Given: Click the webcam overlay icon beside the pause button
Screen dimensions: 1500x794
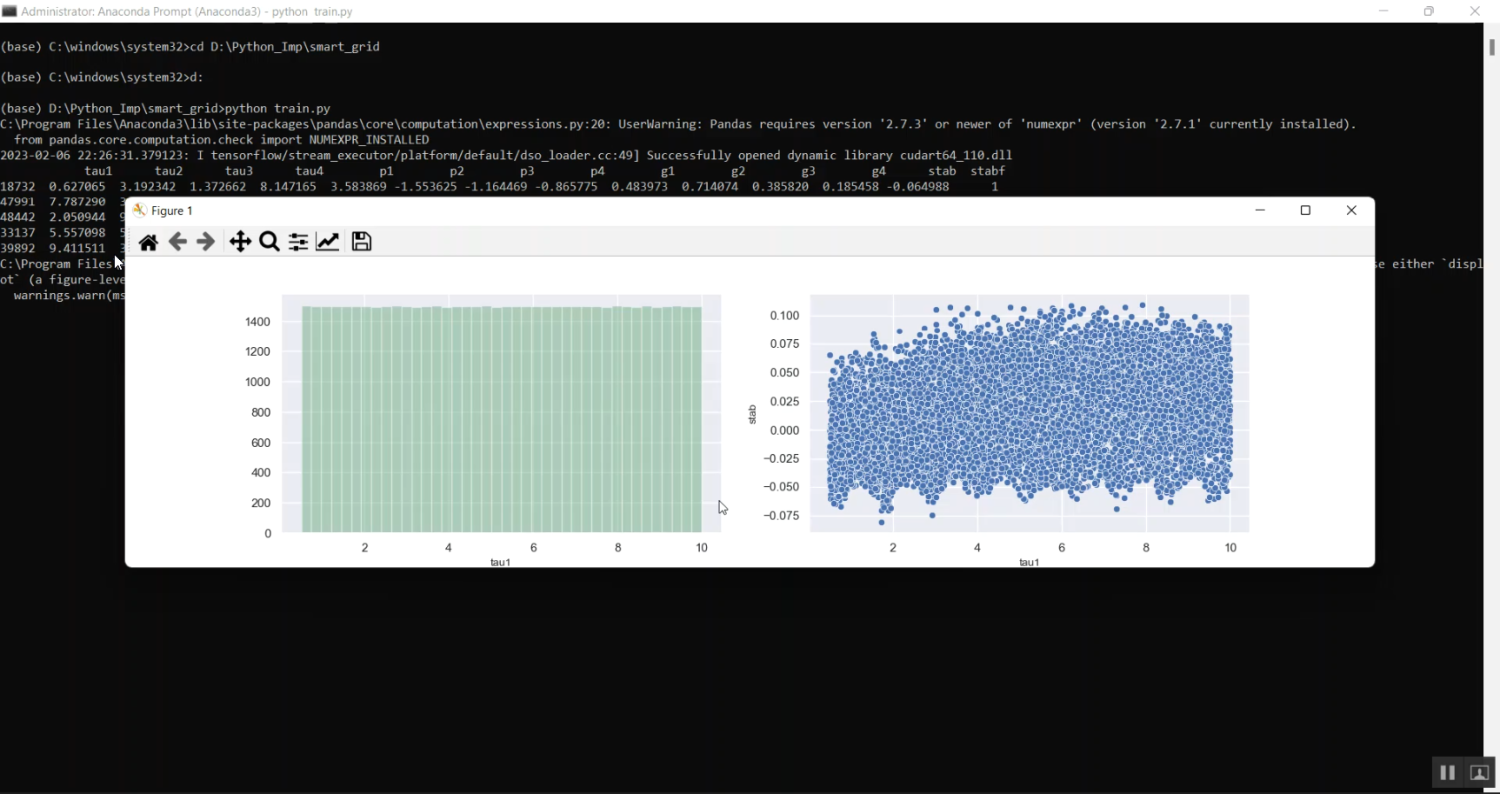Looking at the screenshot, I should tap(1480, 773).
